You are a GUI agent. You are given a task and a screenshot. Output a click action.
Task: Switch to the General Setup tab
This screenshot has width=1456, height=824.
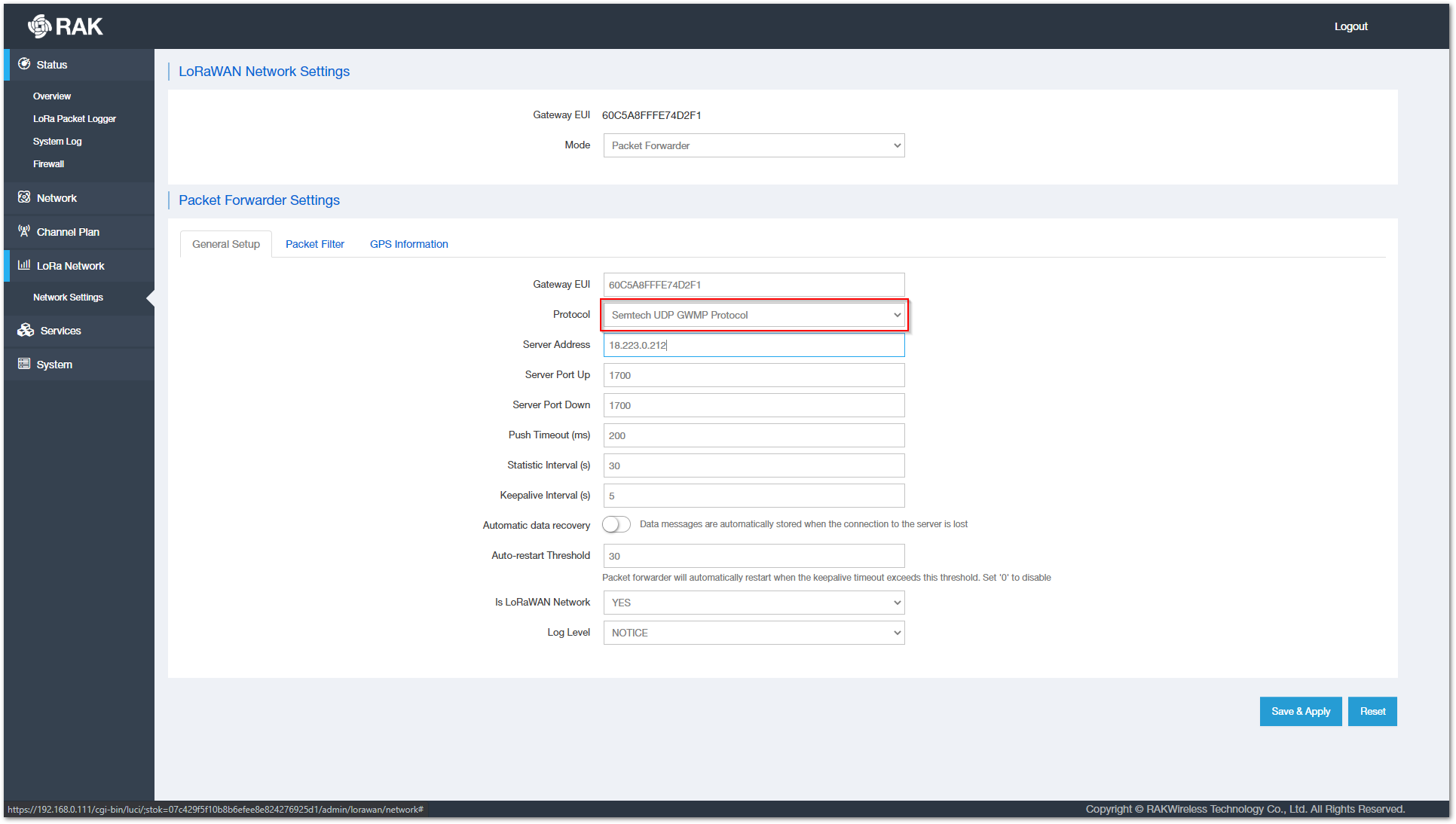coord(226,244)
